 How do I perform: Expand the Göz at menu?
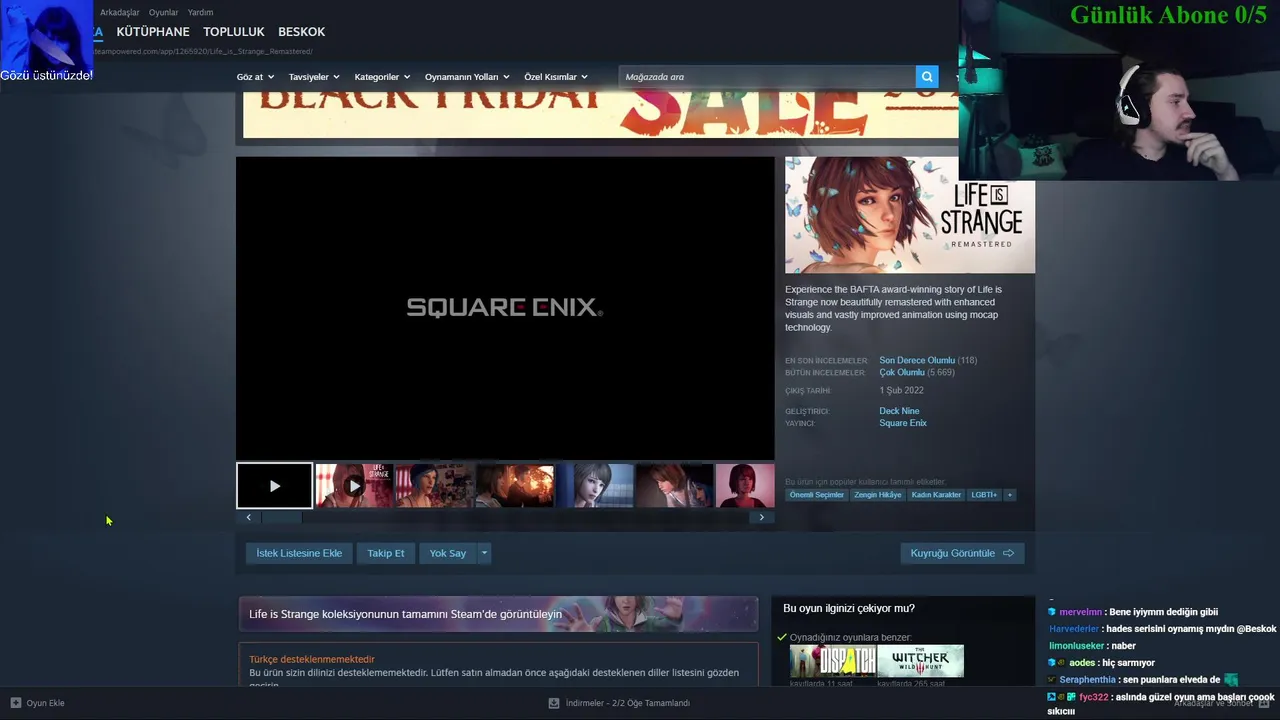coord(255,77)
